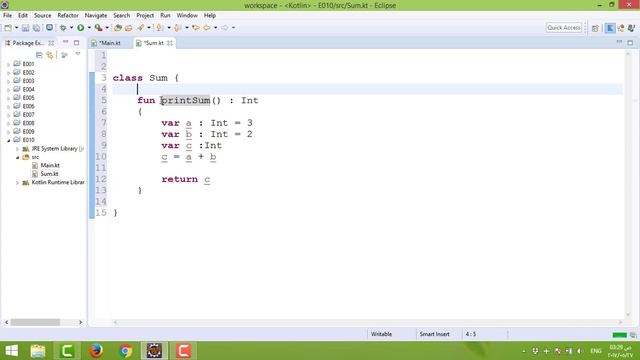Click the Last Edit Location icon

196,28
